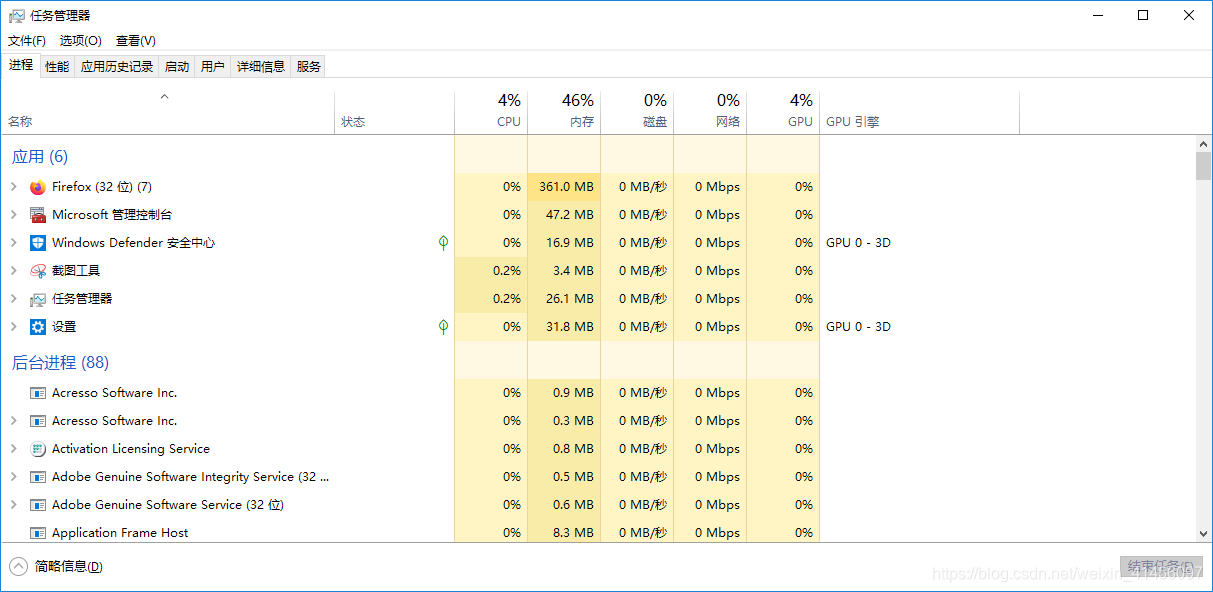
Task: Sort by the GPU column header
Action: click(783, 112)
